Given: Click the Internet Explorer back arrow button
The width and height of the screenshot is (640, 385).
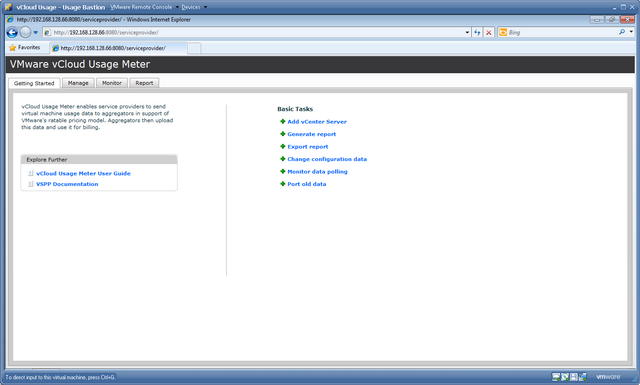Looking at the screenshot, I should tap(12, 32).
